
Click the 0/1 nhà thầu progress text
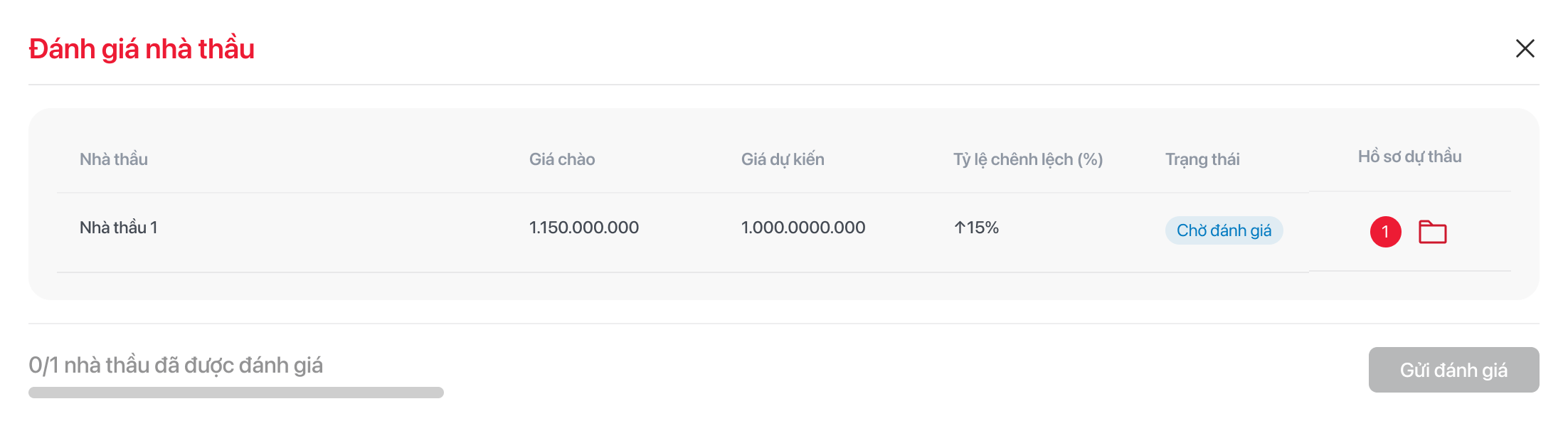(176, 366)
